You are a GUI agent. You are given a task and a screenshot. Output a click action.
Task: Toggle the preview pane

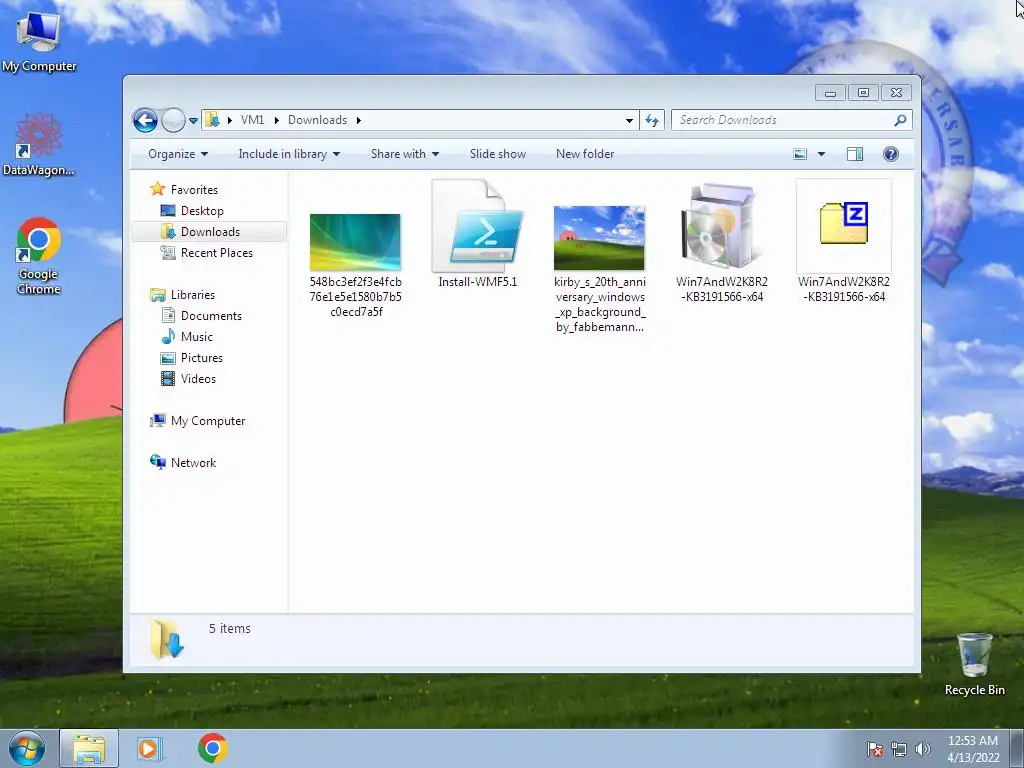855,154
